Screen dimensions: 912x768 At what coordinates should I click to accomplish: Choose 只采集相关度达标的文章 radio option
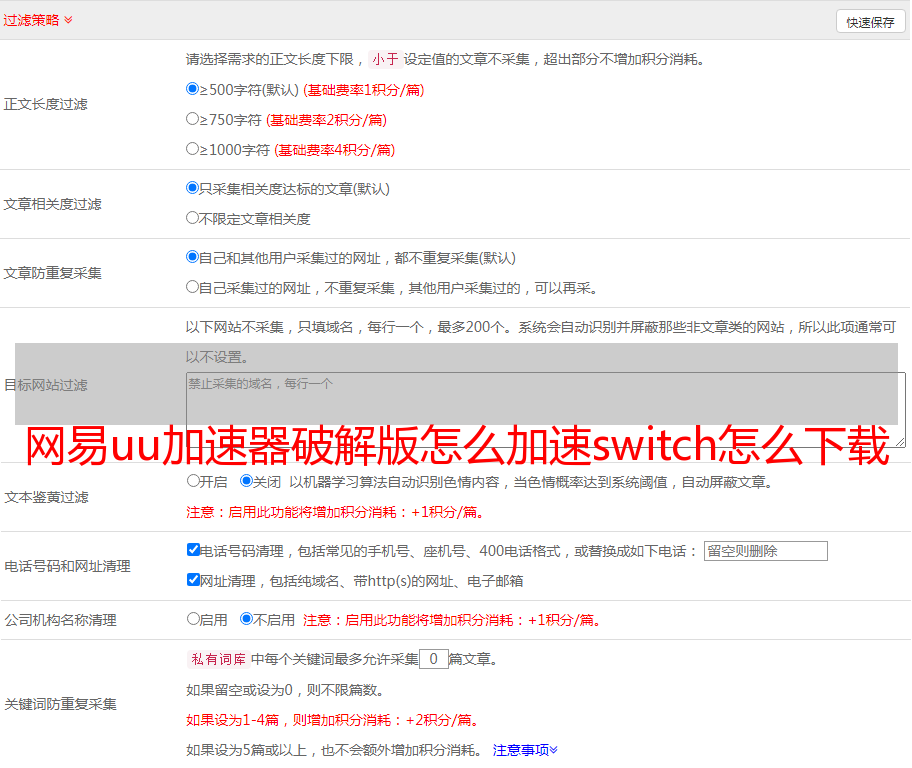[192, 188]
